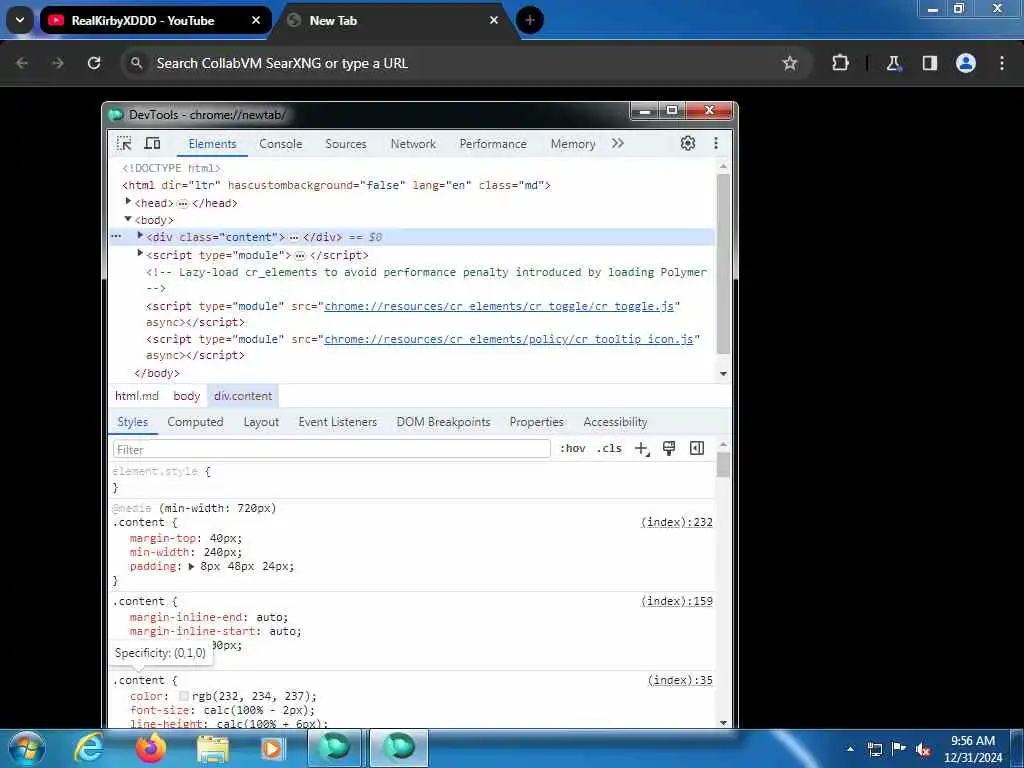
Task: Switch to the Sources tab
Action: (x=346, y=144)
